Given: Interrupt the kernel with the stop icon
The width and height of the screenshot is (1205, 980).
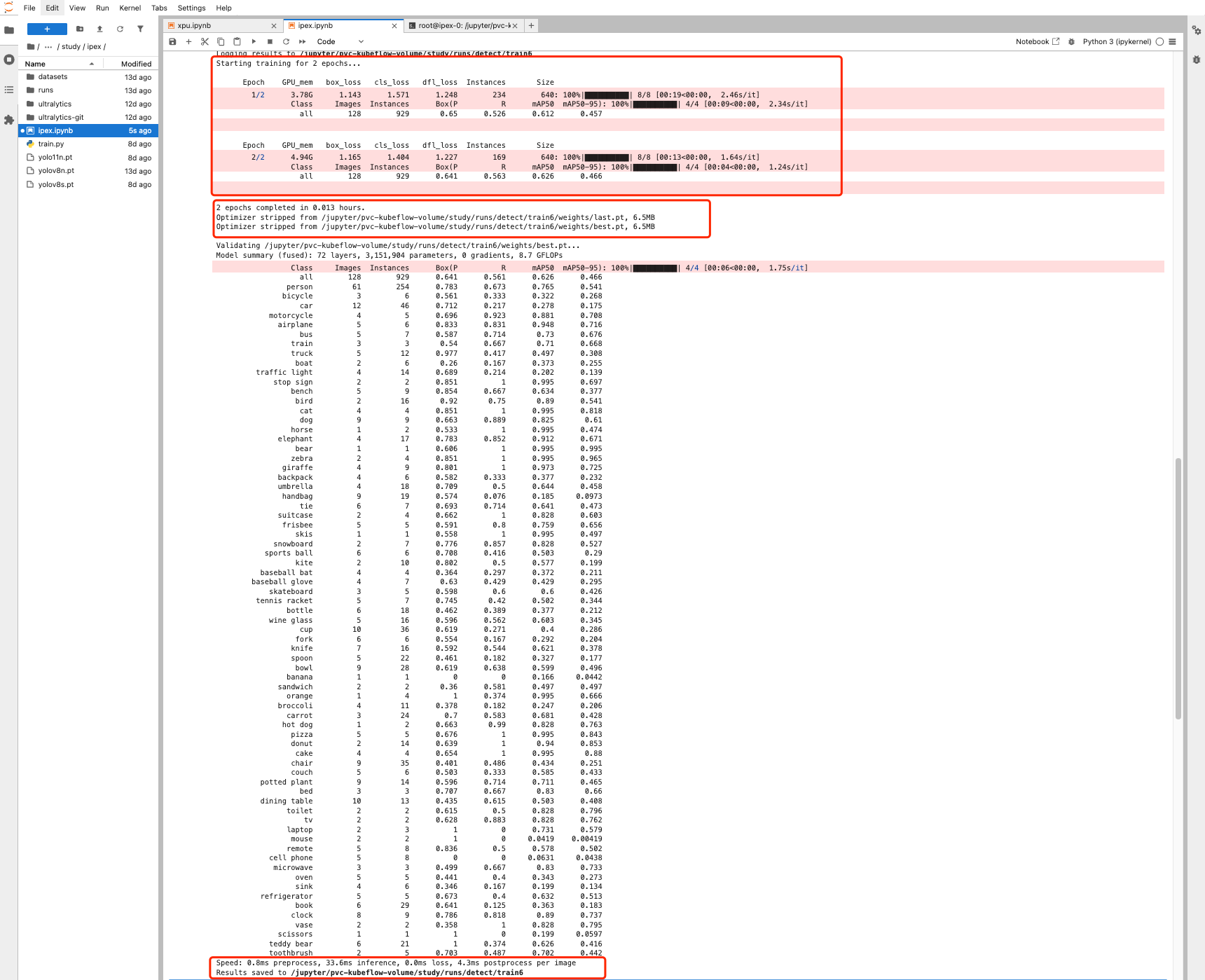Looking at the screenshot, I should tap(270, 42).
